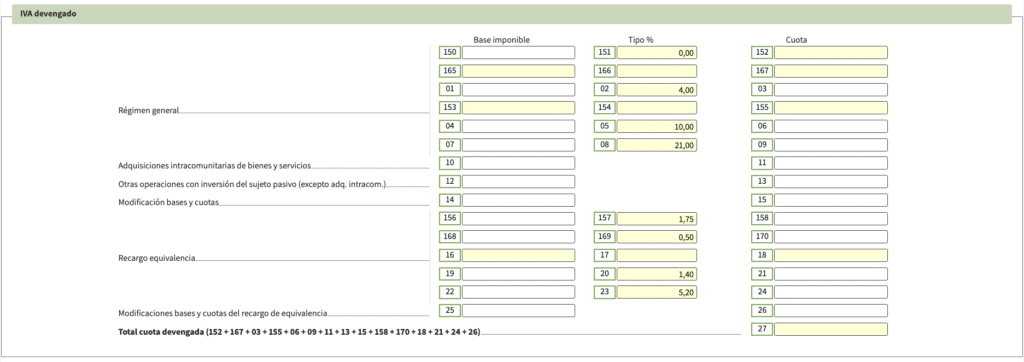Screen dimensions: 1024x362
Task: Focus base imponible field 01
Action: (x=519, y=90)
